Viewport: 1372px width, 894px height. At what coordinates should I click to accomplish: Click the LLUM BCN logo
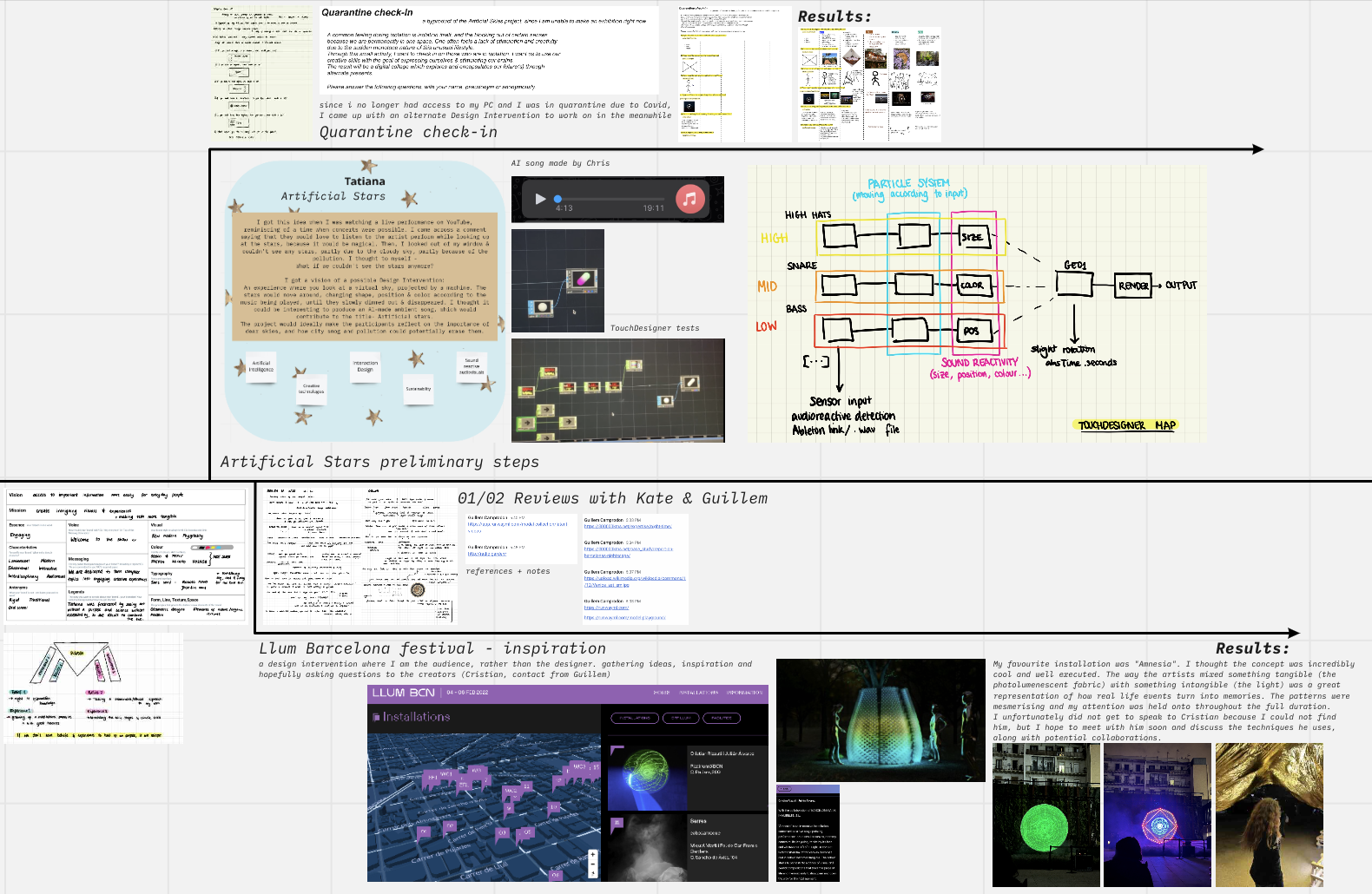(x=404, y=693)
